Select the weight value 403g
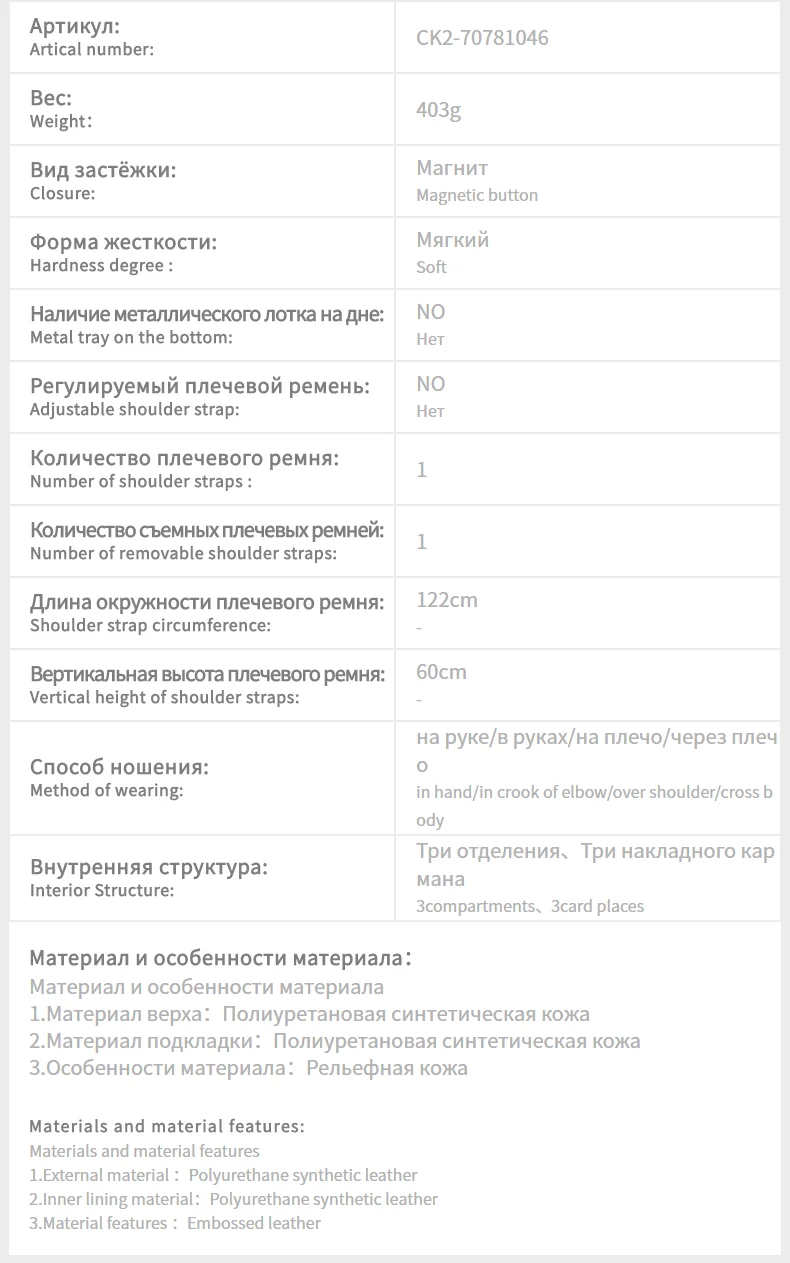The width and height of the screenshot is (790, 1263). point(438,110)
